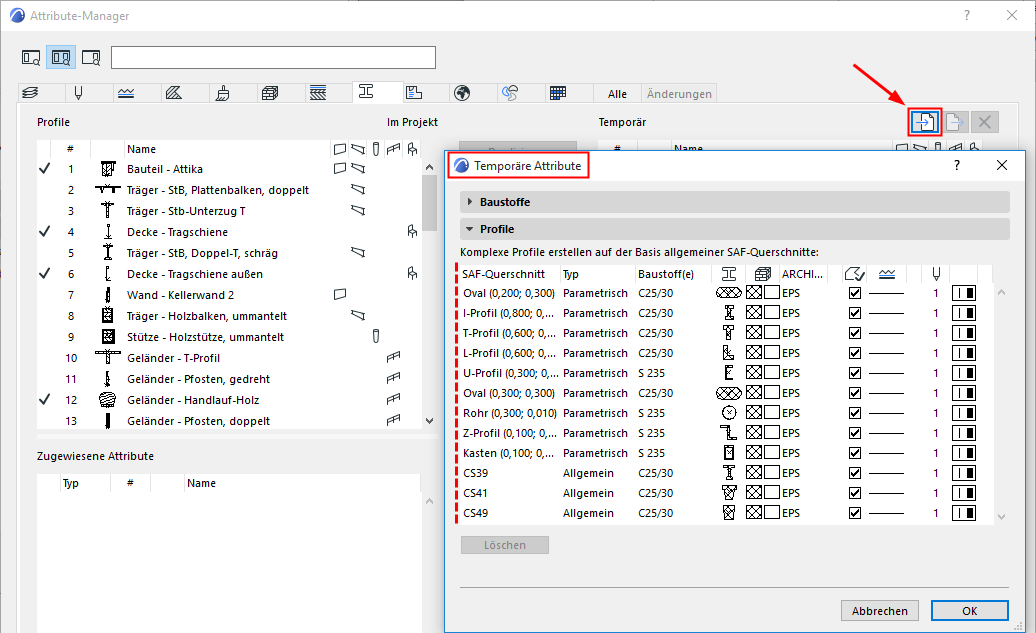The image size is (1036, 633).
Task: Open the Operation profiles grid tab
Action: click(558, 93)
